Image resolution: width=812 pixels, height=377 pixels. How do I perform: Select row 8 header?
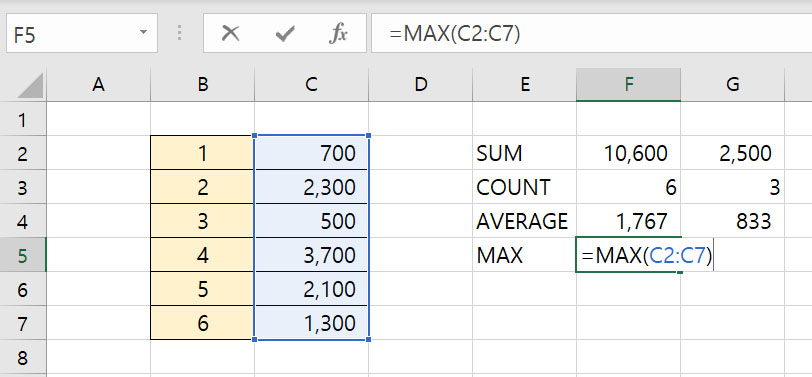(23, 357)
